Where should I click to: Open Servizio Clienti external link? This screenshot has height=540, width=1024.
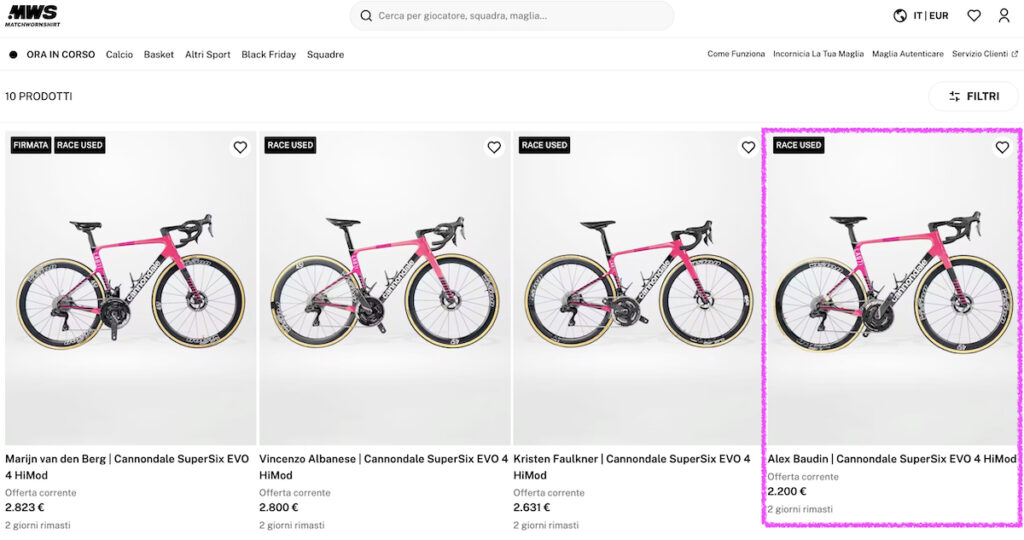point(984,54)
